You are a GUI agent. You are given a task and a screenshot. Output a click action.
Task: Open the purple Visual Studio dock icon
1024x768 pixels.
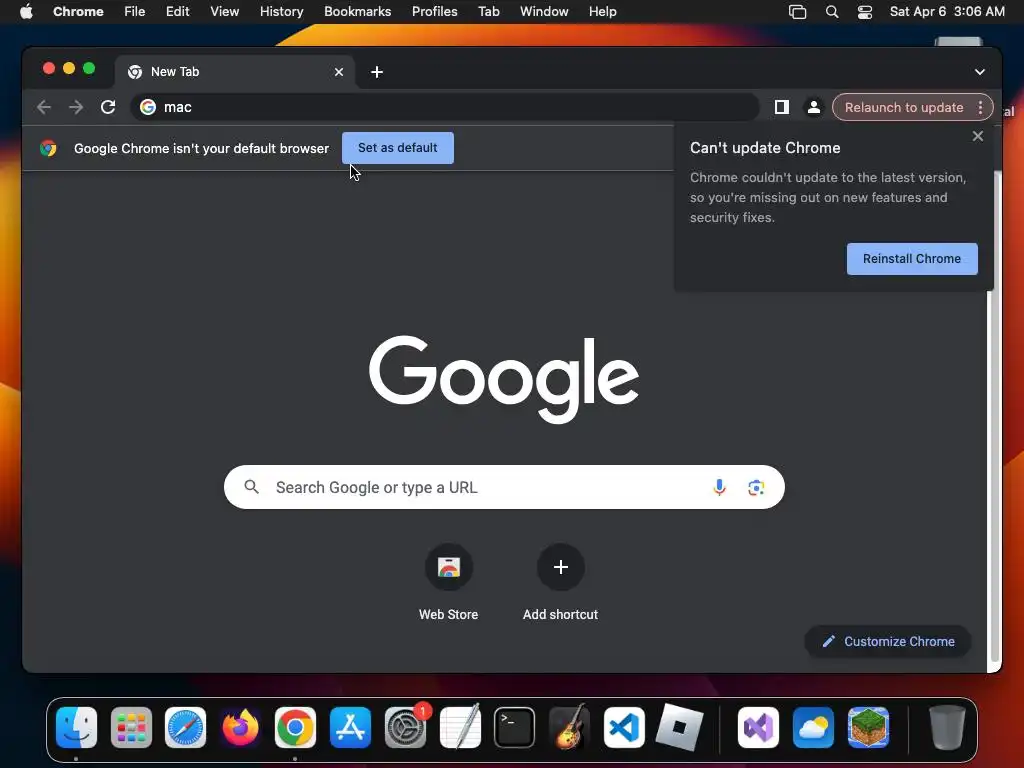[x=758, y=728]
